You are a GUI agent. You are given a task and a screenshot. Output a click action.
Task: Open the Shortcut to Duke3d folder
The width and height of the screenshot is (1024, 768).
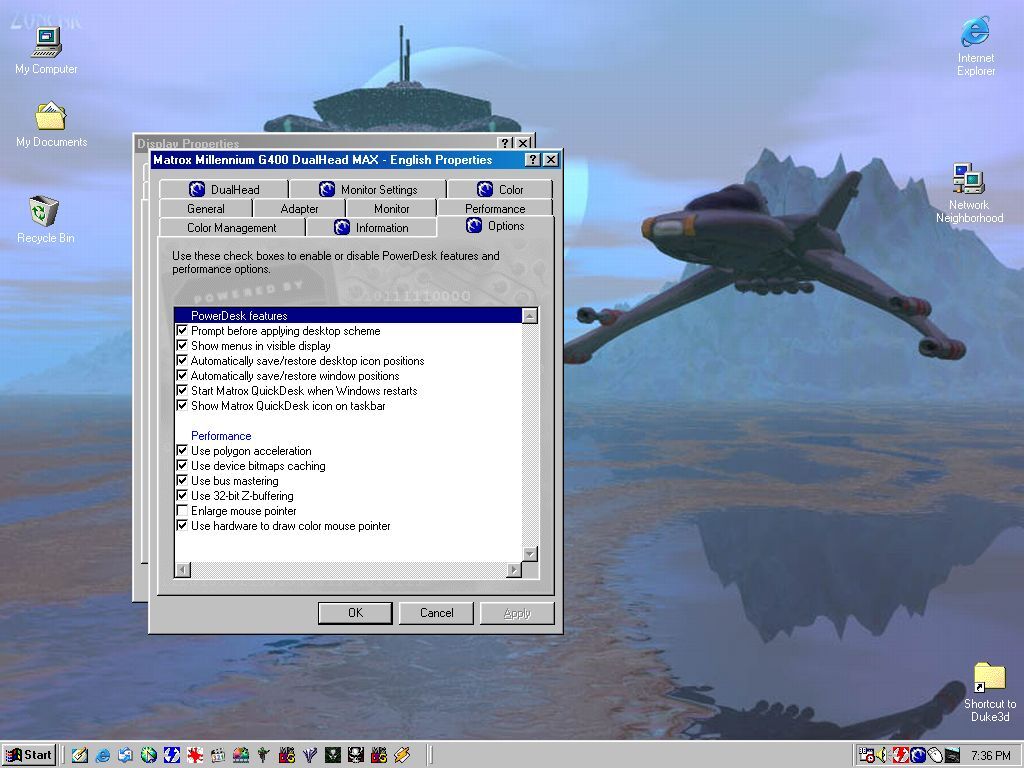[988, 678]
